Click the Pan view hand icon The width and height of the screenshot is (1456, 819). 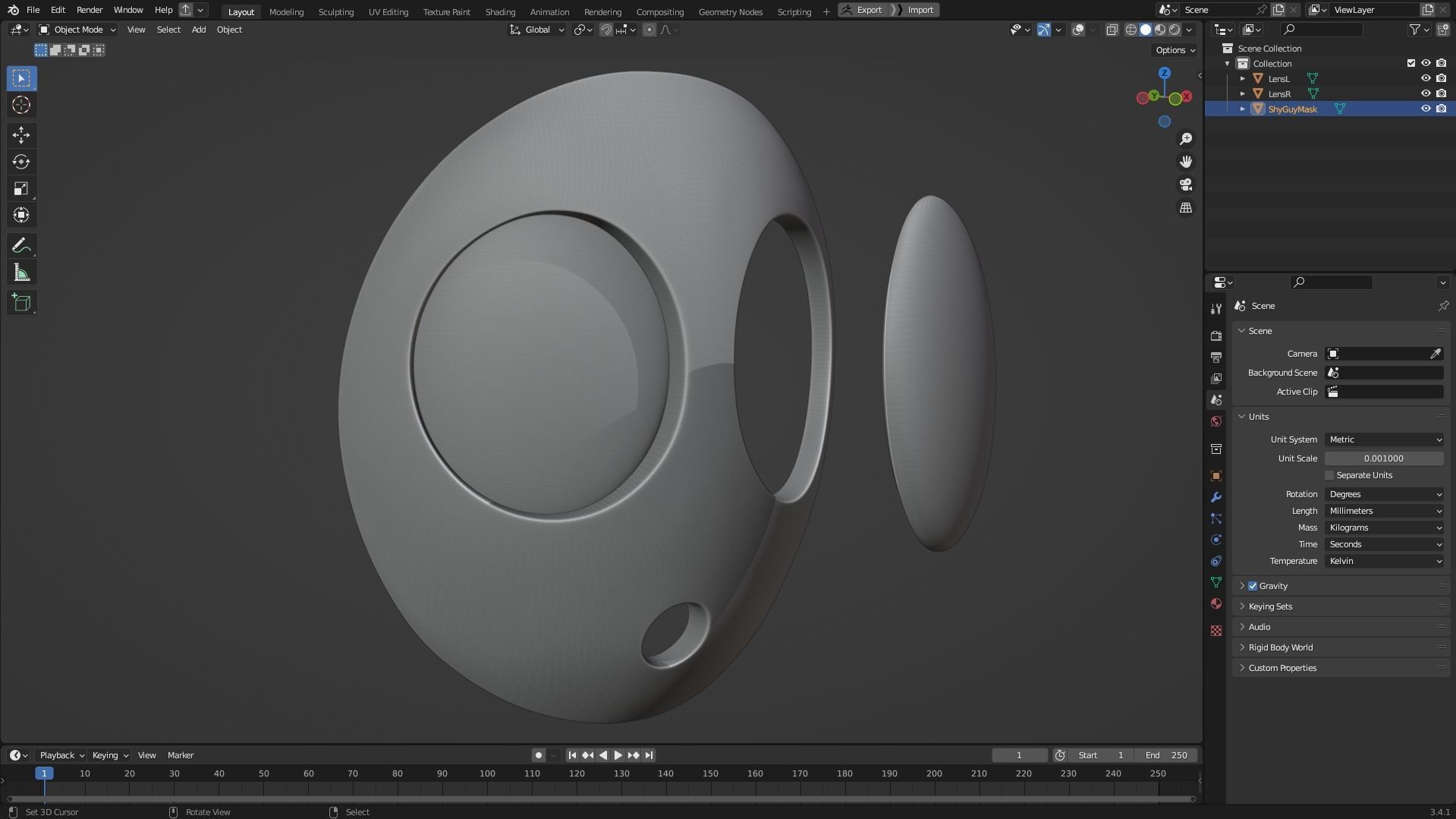[x=1185, y=162]
